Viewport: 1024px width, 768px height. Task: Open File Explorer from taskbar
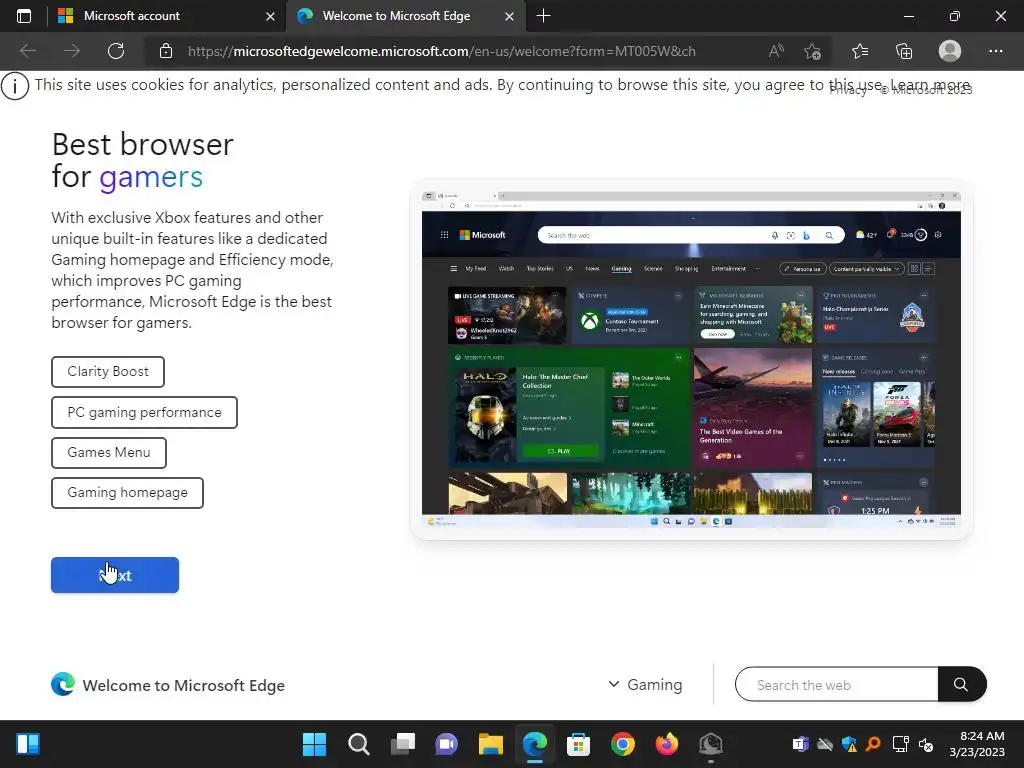[490, 744]
